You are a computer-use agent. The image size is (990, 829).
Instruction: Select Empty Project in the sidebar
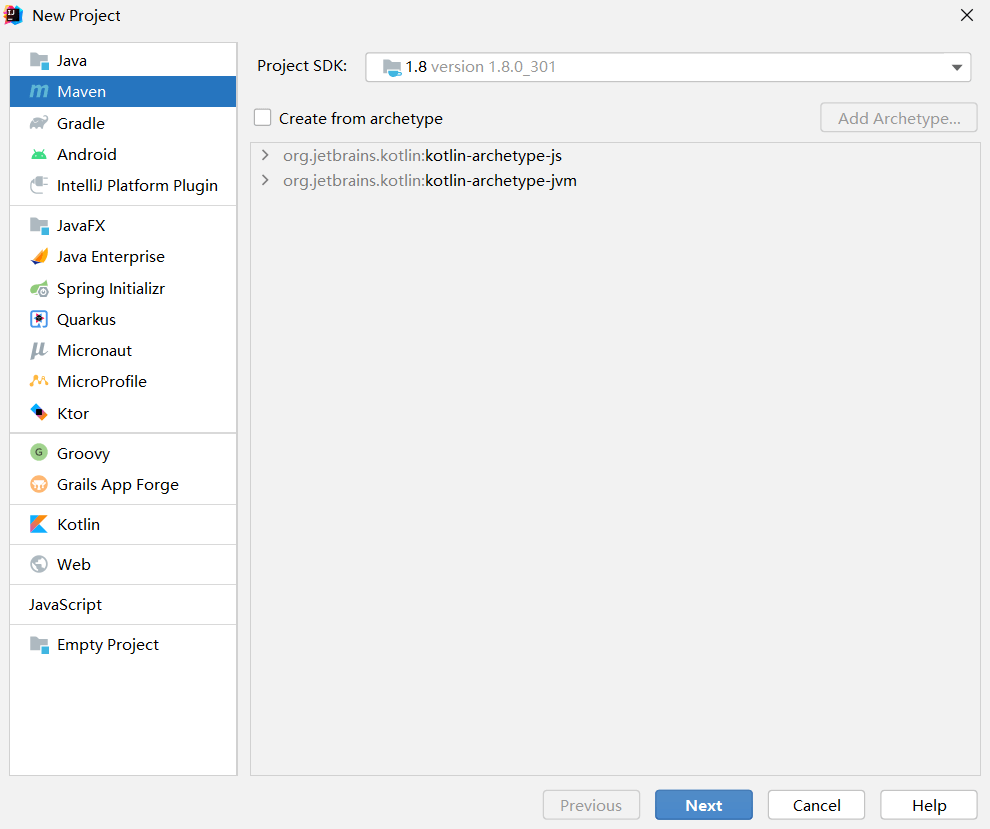[x=106, y=644]
